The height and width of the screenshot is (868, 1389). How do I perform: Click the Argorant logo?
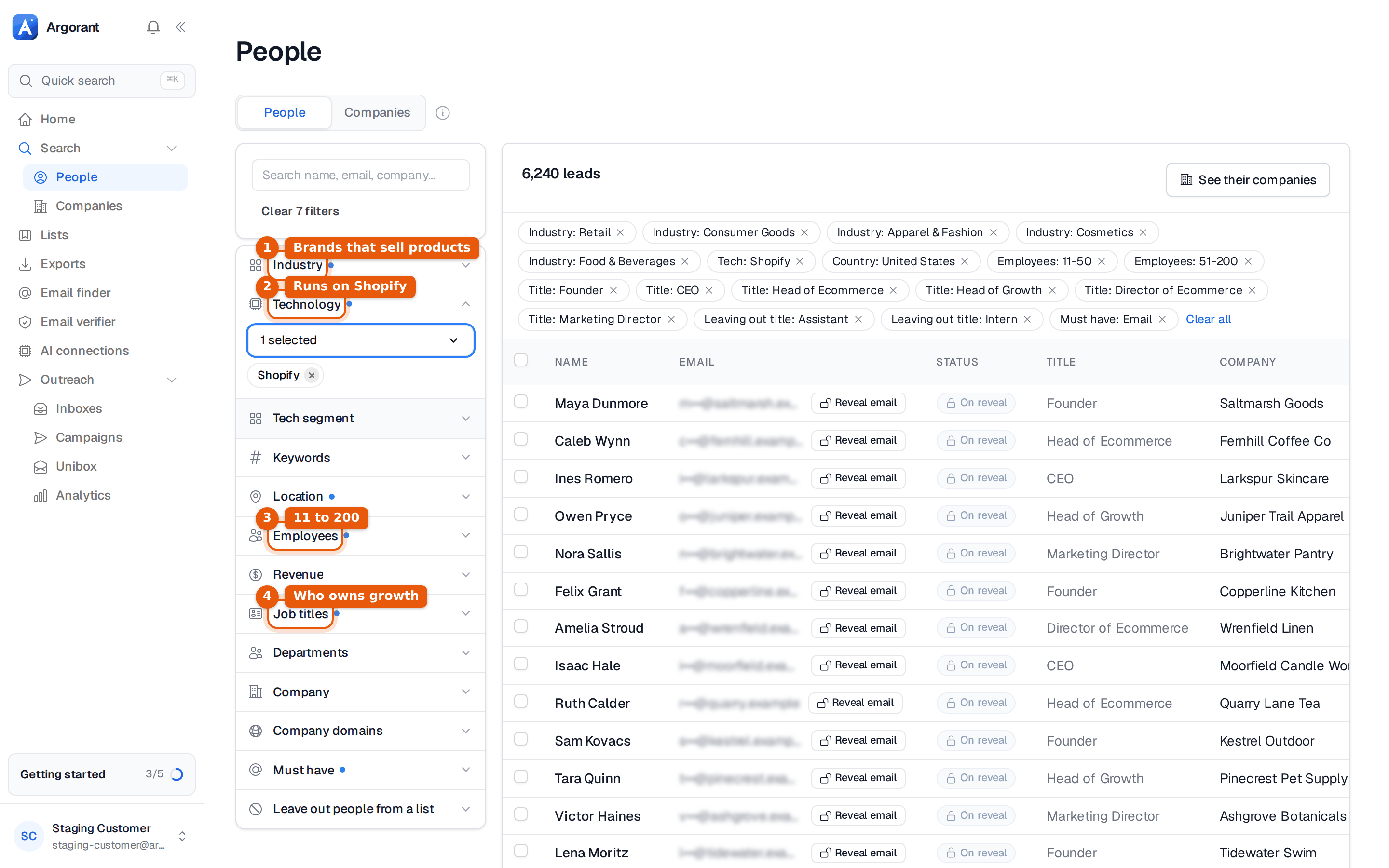pyautogui.click(x=25, y=27)
